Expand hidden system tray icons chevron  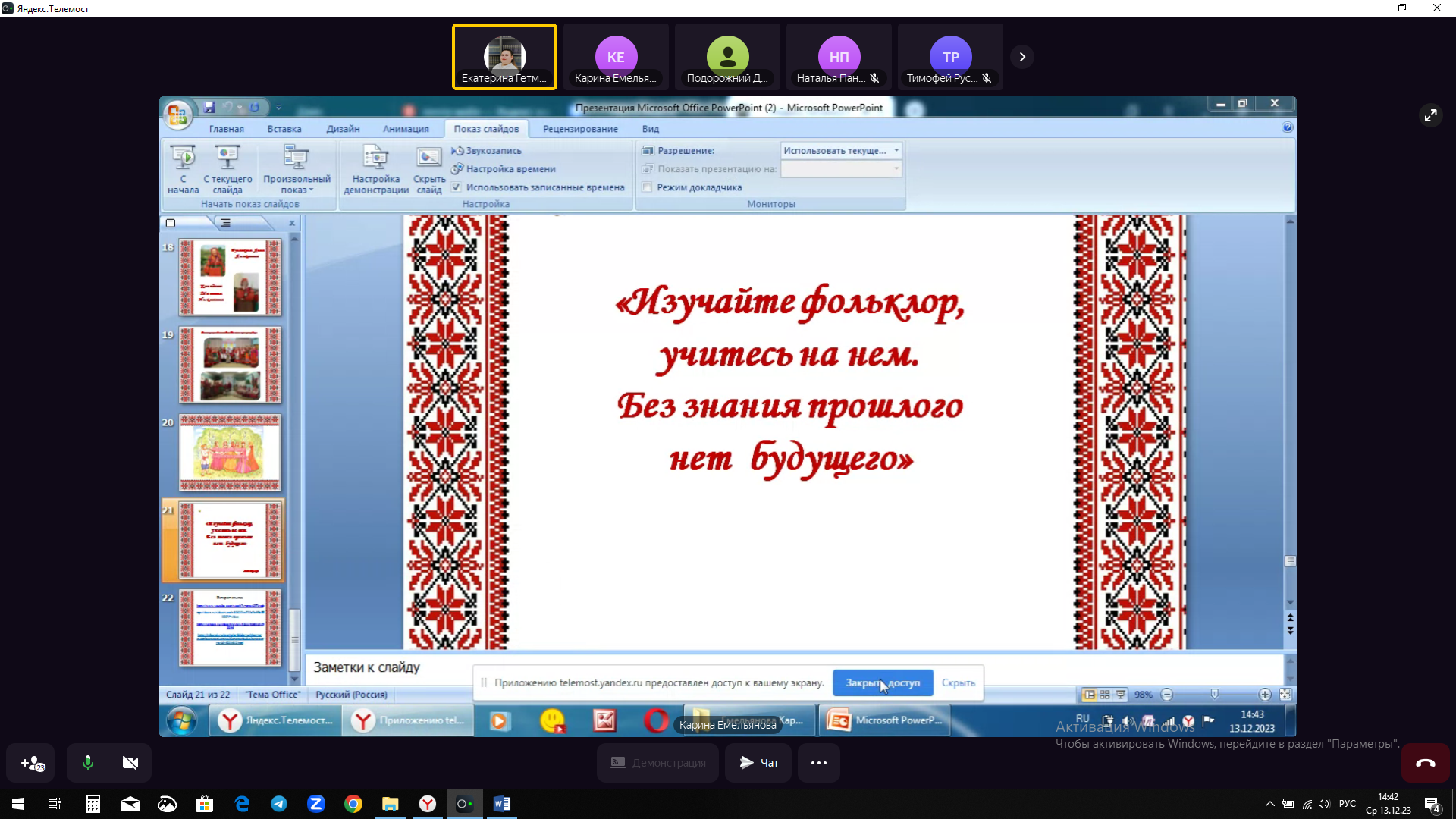click(1269, 804)
